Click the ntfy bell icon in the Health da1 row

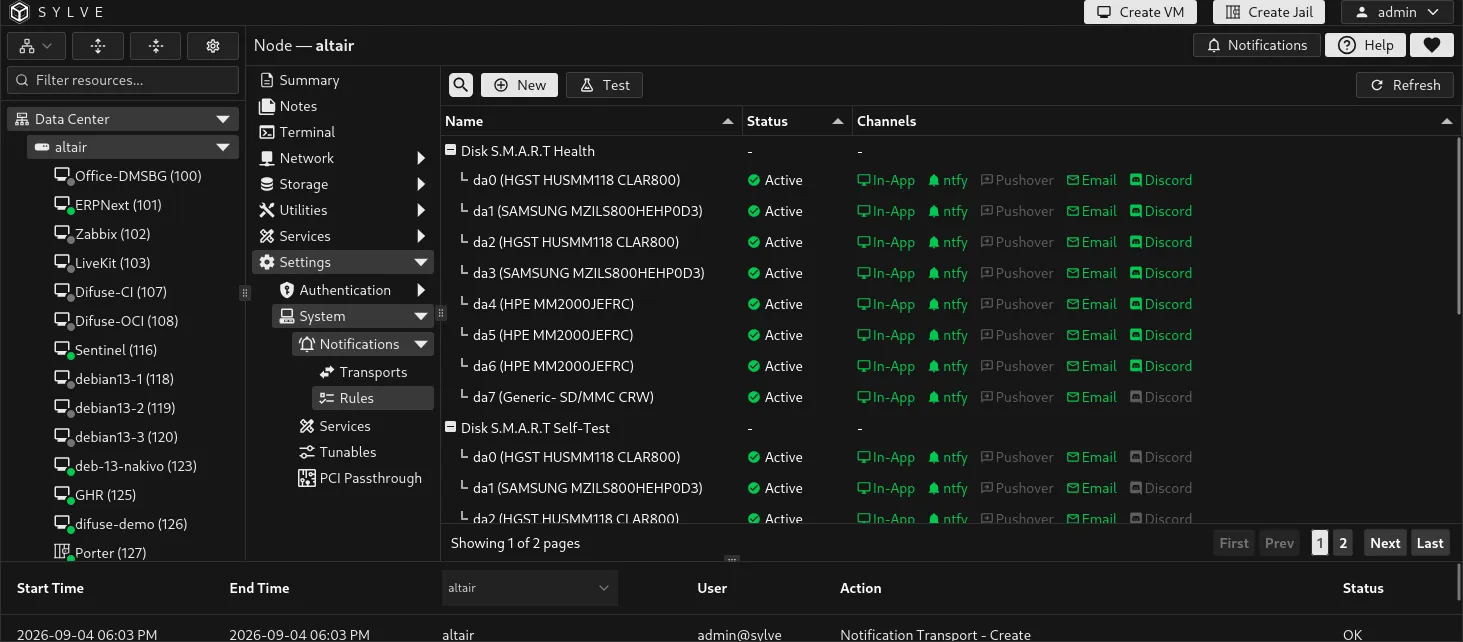coord(934,211)
